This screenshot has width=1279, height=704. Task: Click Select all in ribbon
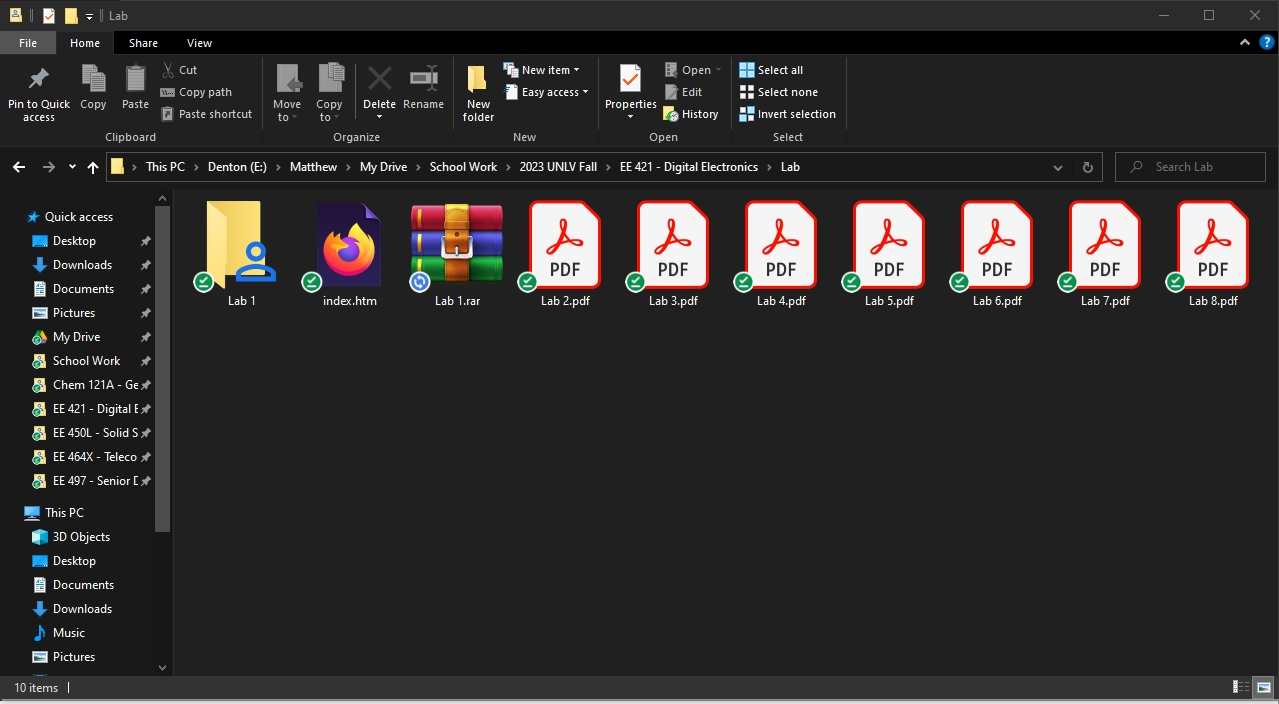[x=771, y=70]
